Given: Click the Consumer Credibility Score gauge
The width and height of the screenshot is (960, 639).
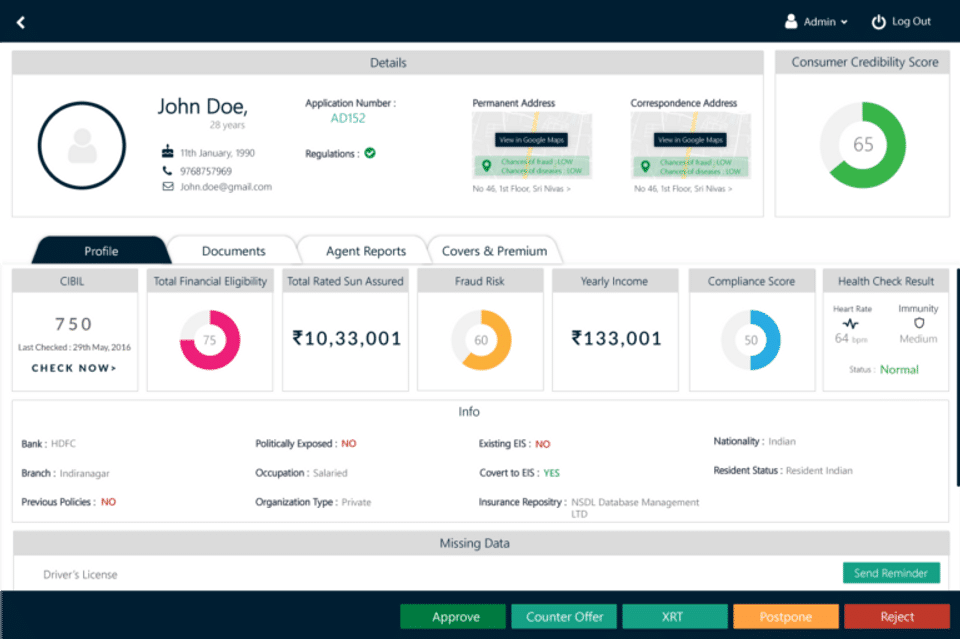Looking at the screenshot, I should (863, 145).
